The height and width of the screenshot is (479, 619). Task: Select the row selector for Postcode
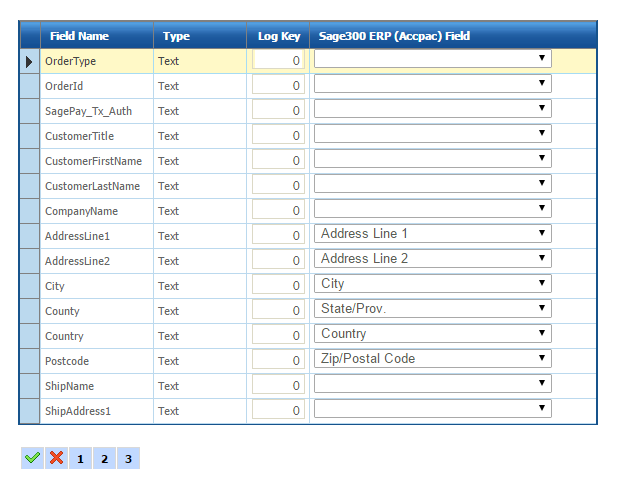(x=29, y=361)
